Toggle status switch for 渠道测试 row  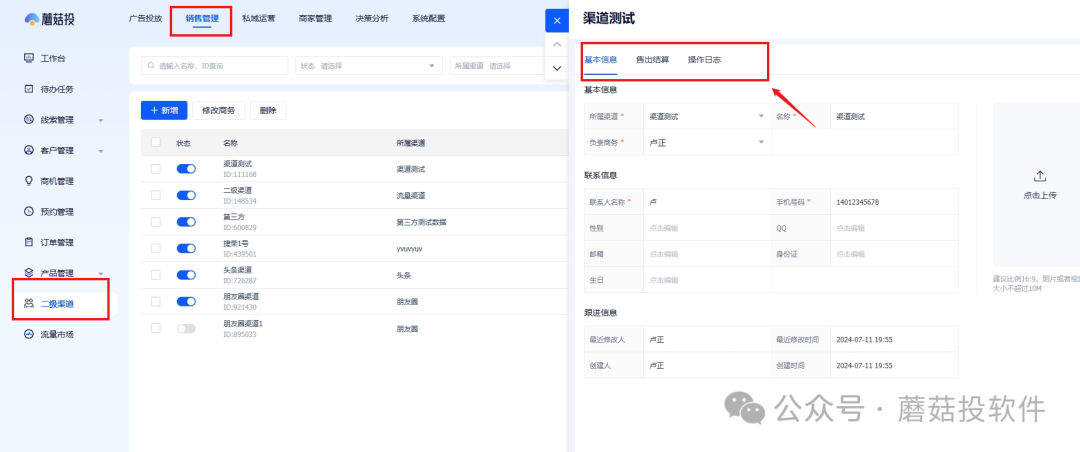(x=186, y=168)
